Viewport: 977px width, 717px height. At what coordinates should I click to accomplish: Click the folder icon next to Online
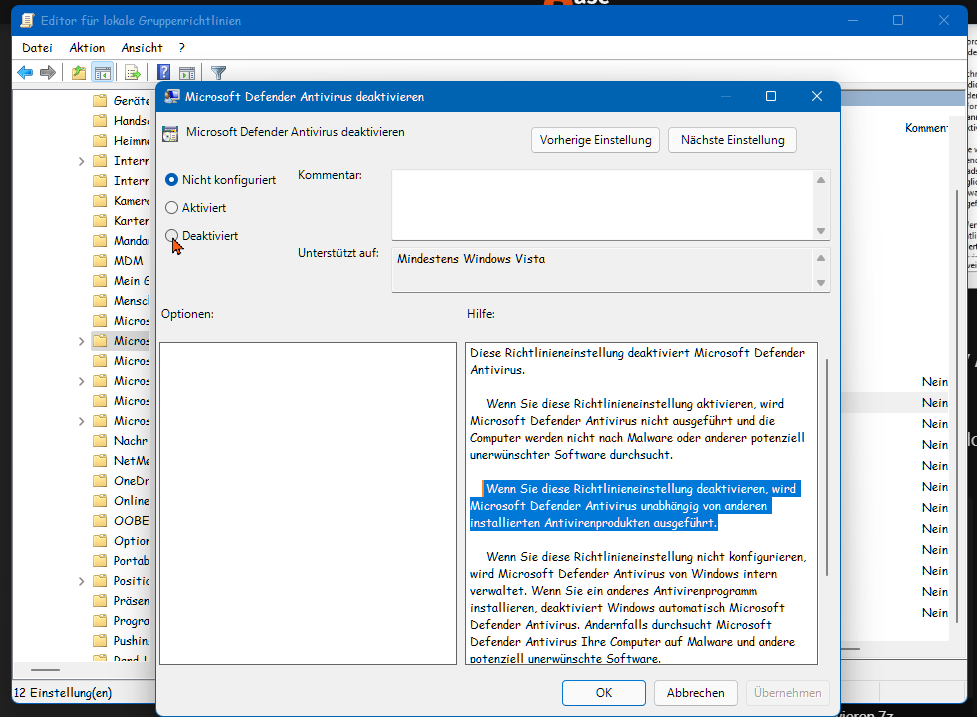click(x=100, y=501)
